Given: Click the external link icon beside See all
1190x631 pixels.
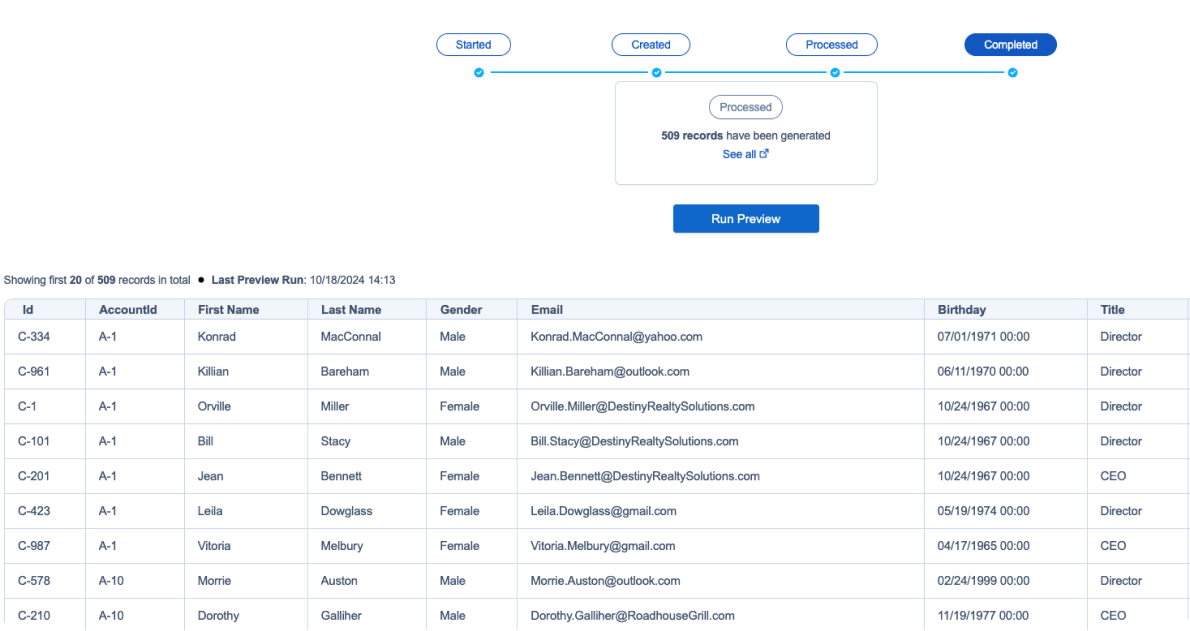Looking at the screenshot, I should point(765,154).
